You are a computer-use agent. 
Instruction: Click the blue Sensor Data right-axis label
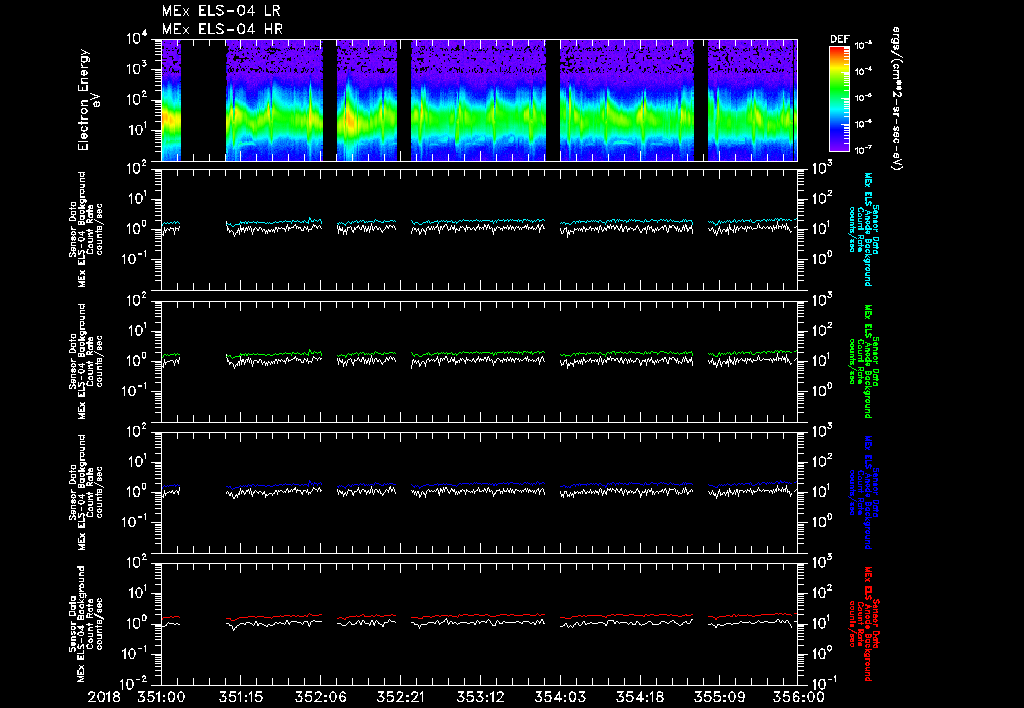click(x=863, y=492)
